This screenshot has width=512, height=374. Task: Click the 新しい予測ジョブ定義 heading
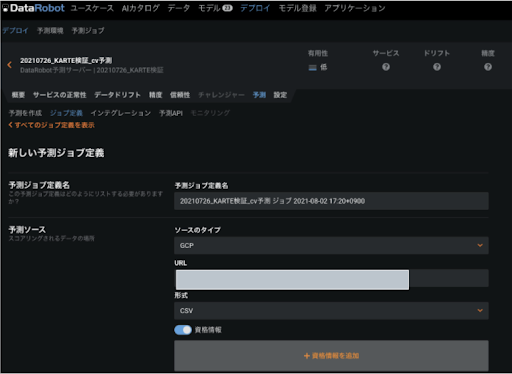point(56,153)
